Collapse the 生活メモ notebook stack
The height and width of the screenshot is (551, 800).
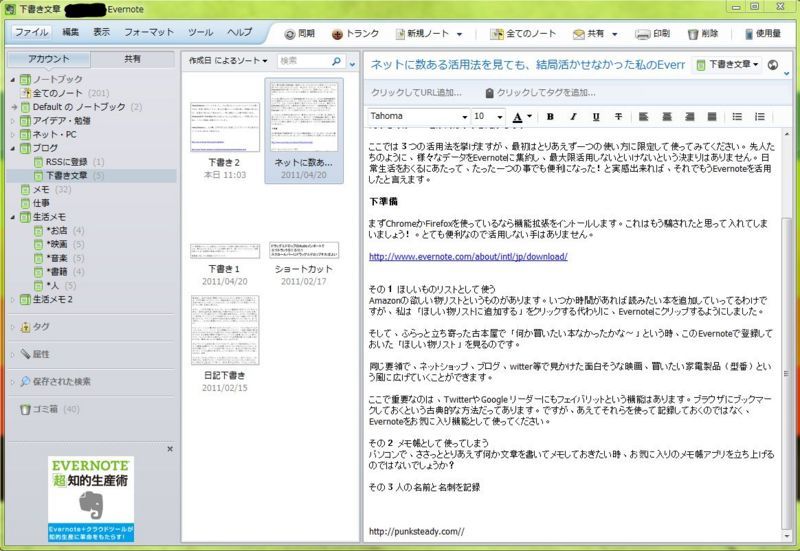[x=13, y=217]
